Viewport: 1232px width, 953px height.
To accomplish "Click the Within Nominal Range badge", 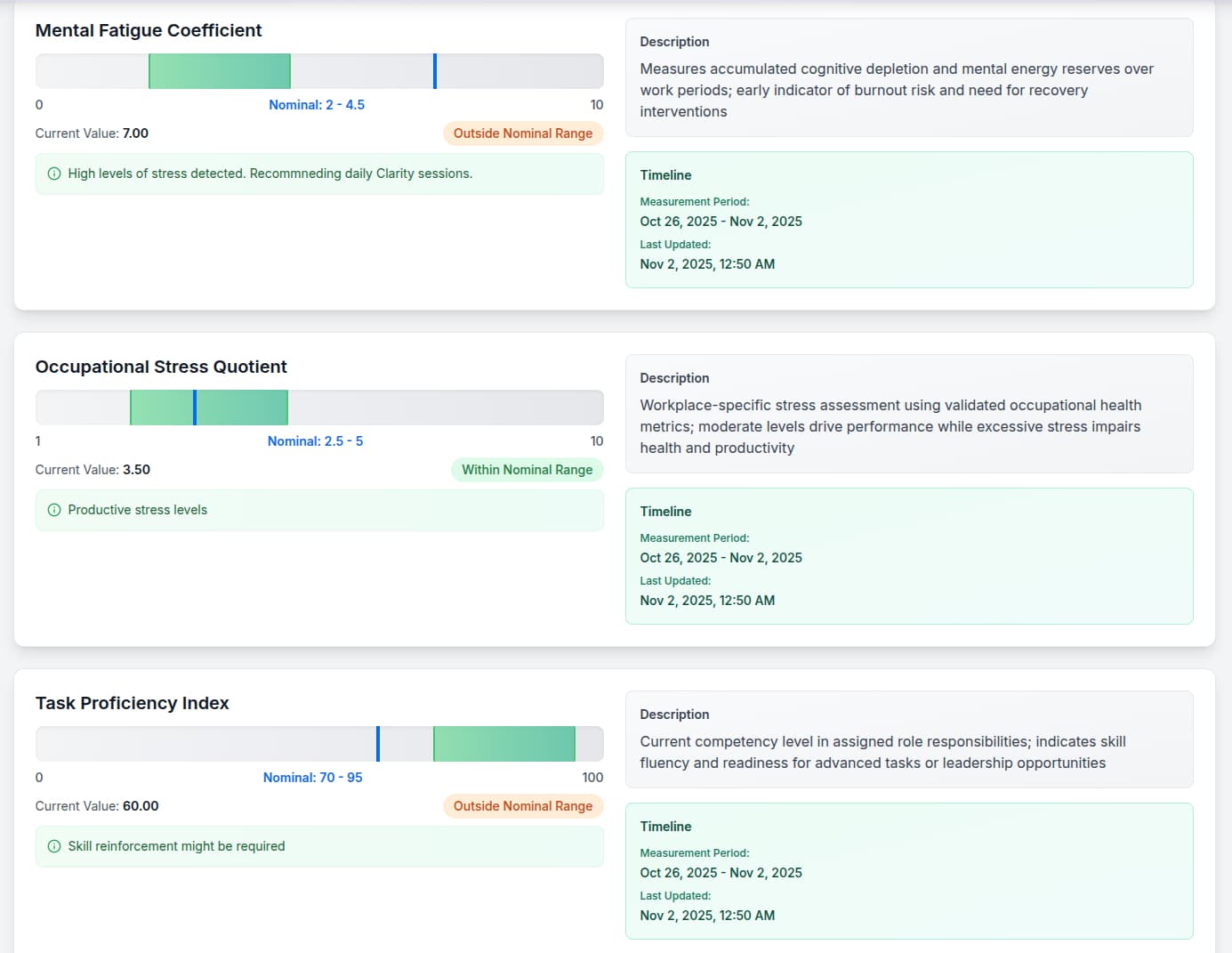I will [527, 470].
